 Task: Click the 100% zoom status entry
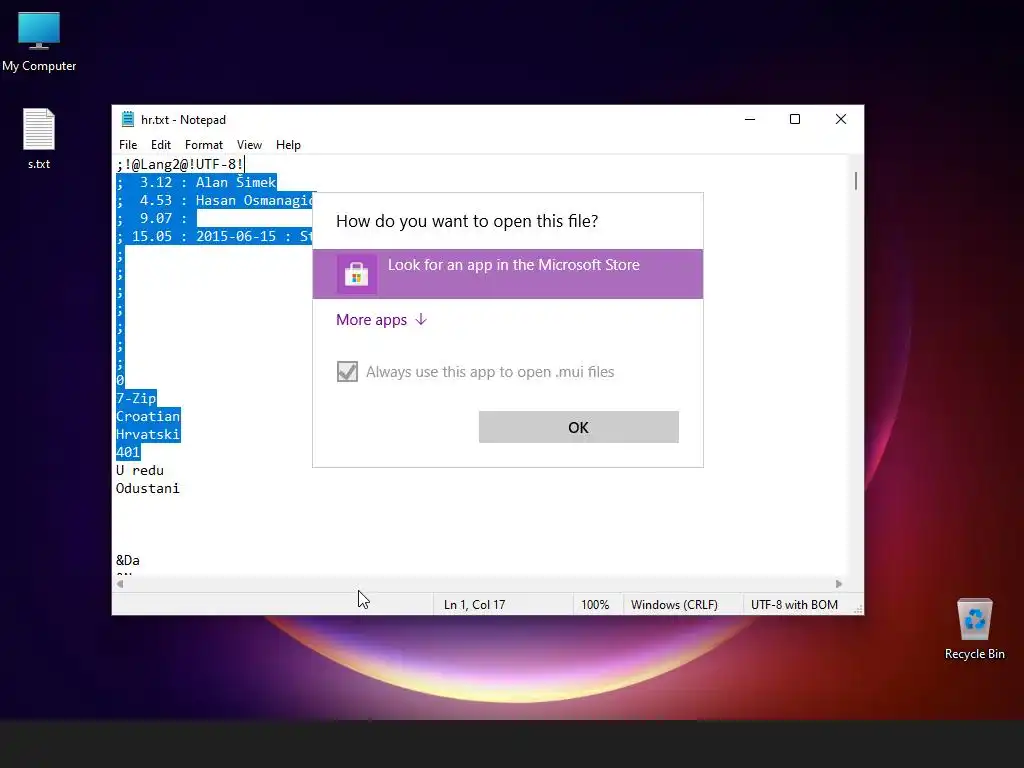click(x=595, y=605)
